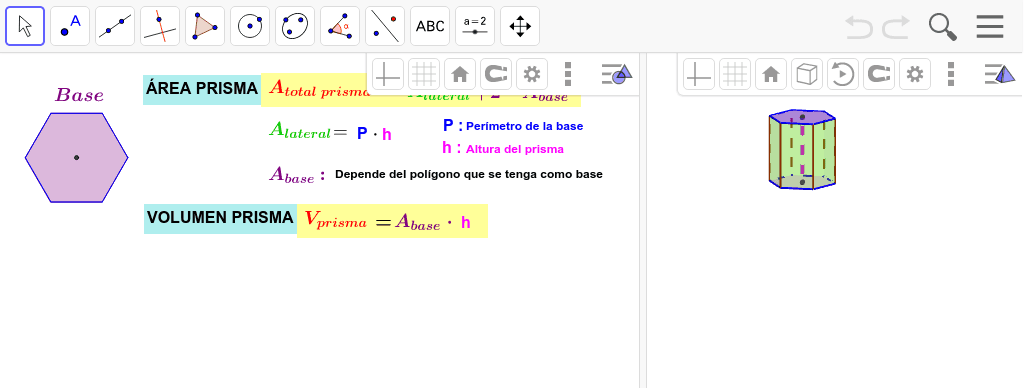1024x390 pixels.
Task: Toggle axes in the 3D Graphics view
Action: [699, 74]
